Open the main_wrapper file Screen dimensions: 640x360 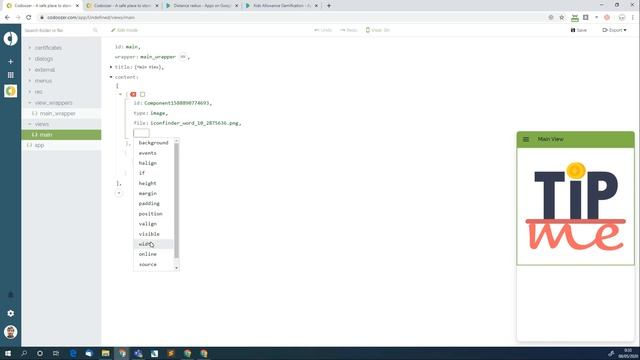pyautogui.click(x=58, y=113)
